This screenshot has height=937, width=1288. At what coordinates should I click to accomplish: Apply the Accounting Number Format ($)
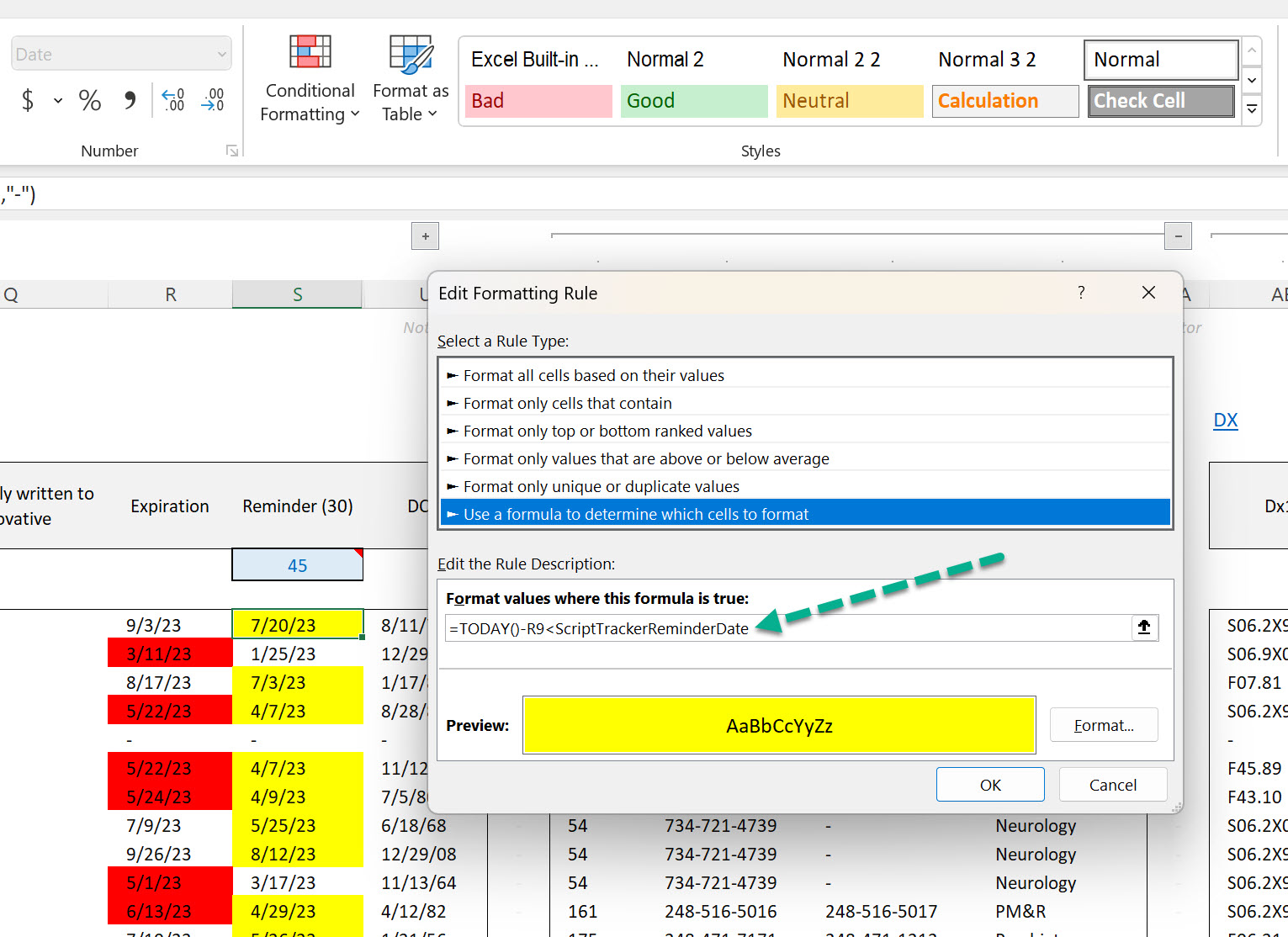click(x=28, y=100)
